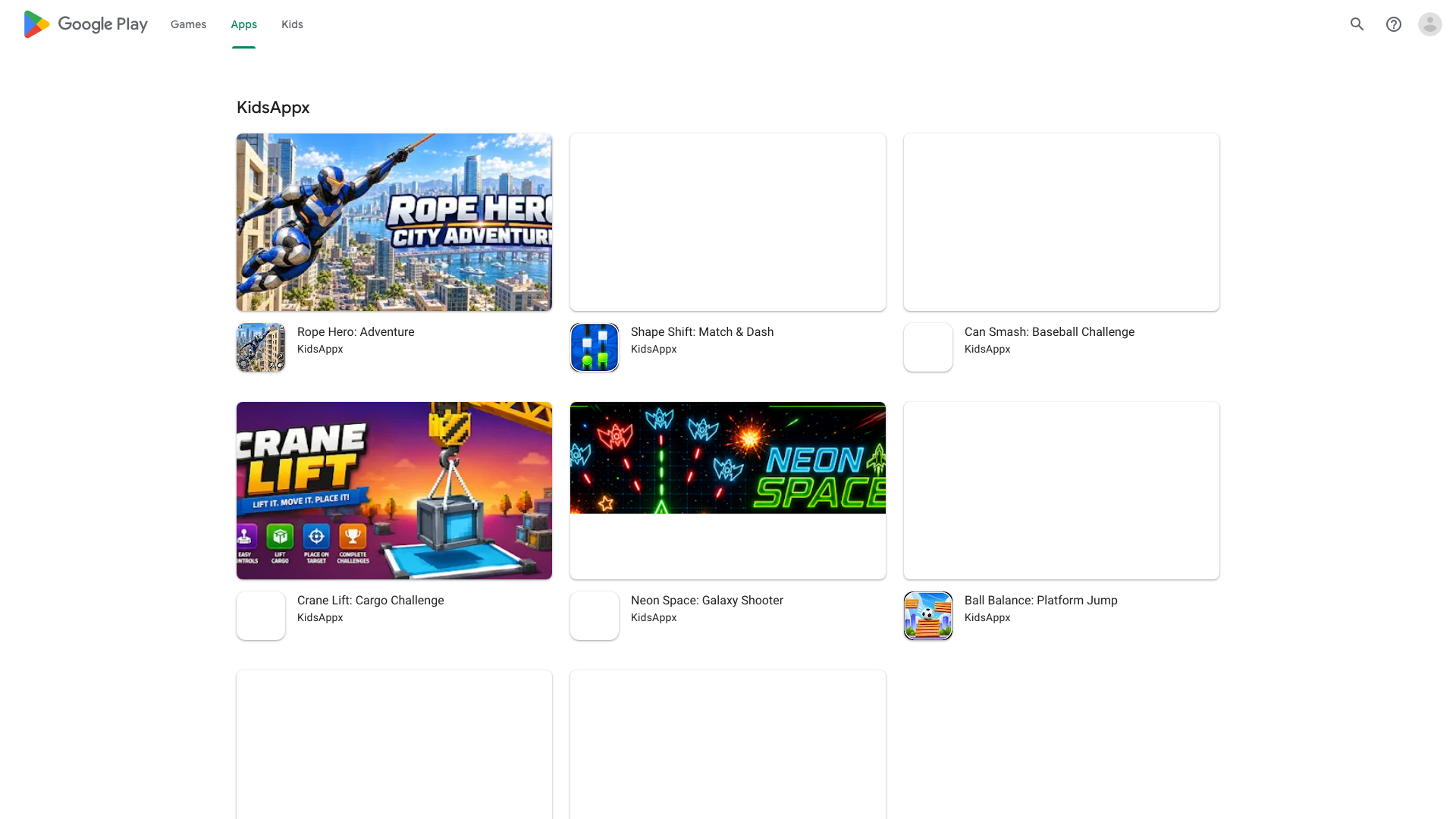Open the Shape Shift: Match & Dash title
1456x819 pixels.
point(702,332)
